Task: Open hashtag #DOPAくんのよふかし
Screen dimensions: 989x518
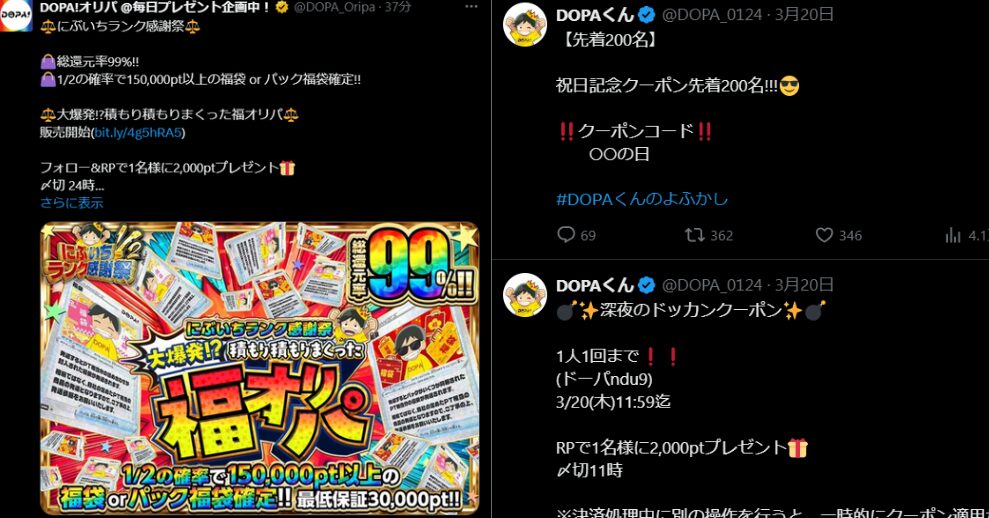Action: (641, 199)
